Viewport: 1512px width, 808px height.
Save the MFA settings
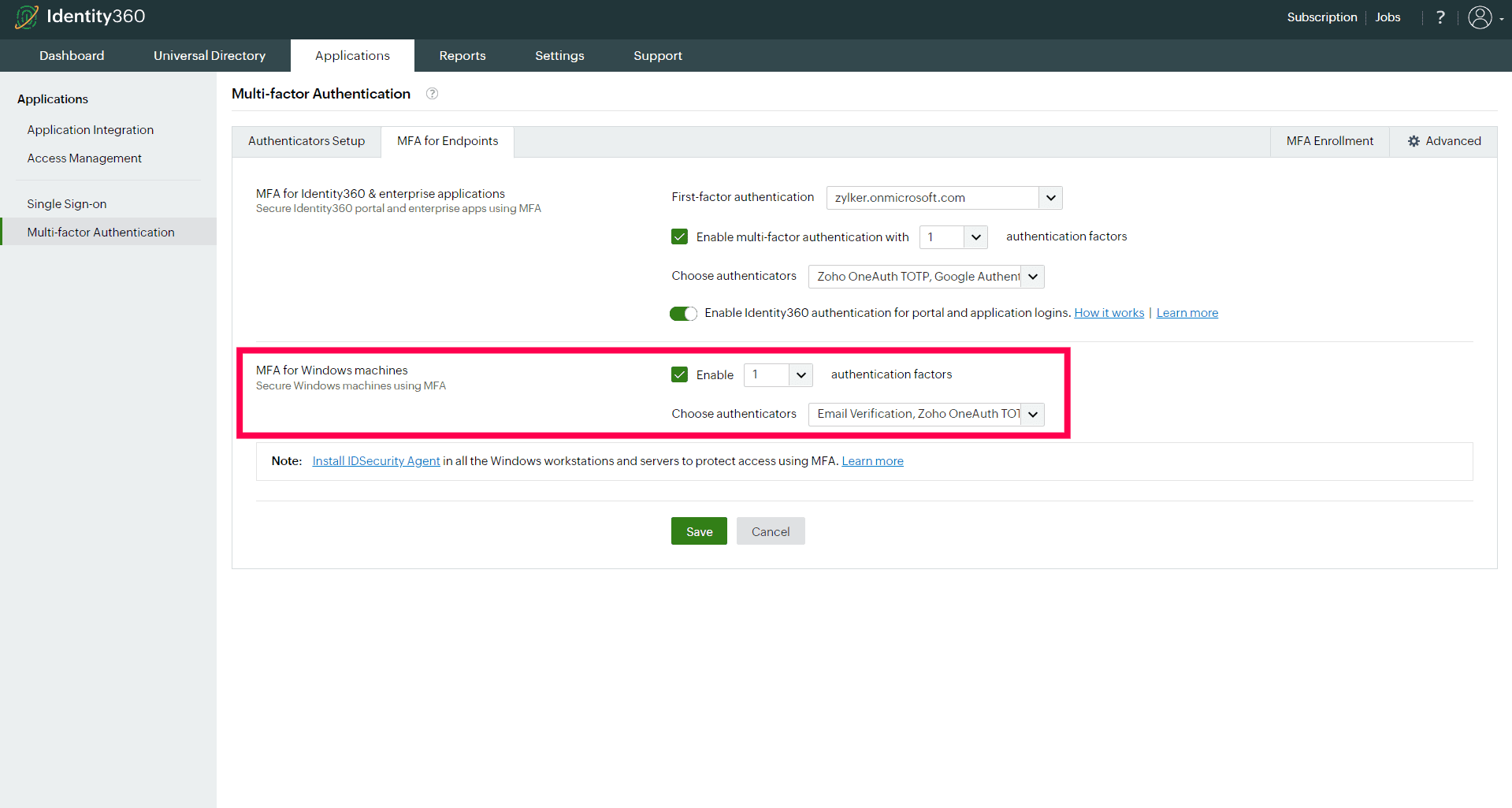[x=699, y=531]
